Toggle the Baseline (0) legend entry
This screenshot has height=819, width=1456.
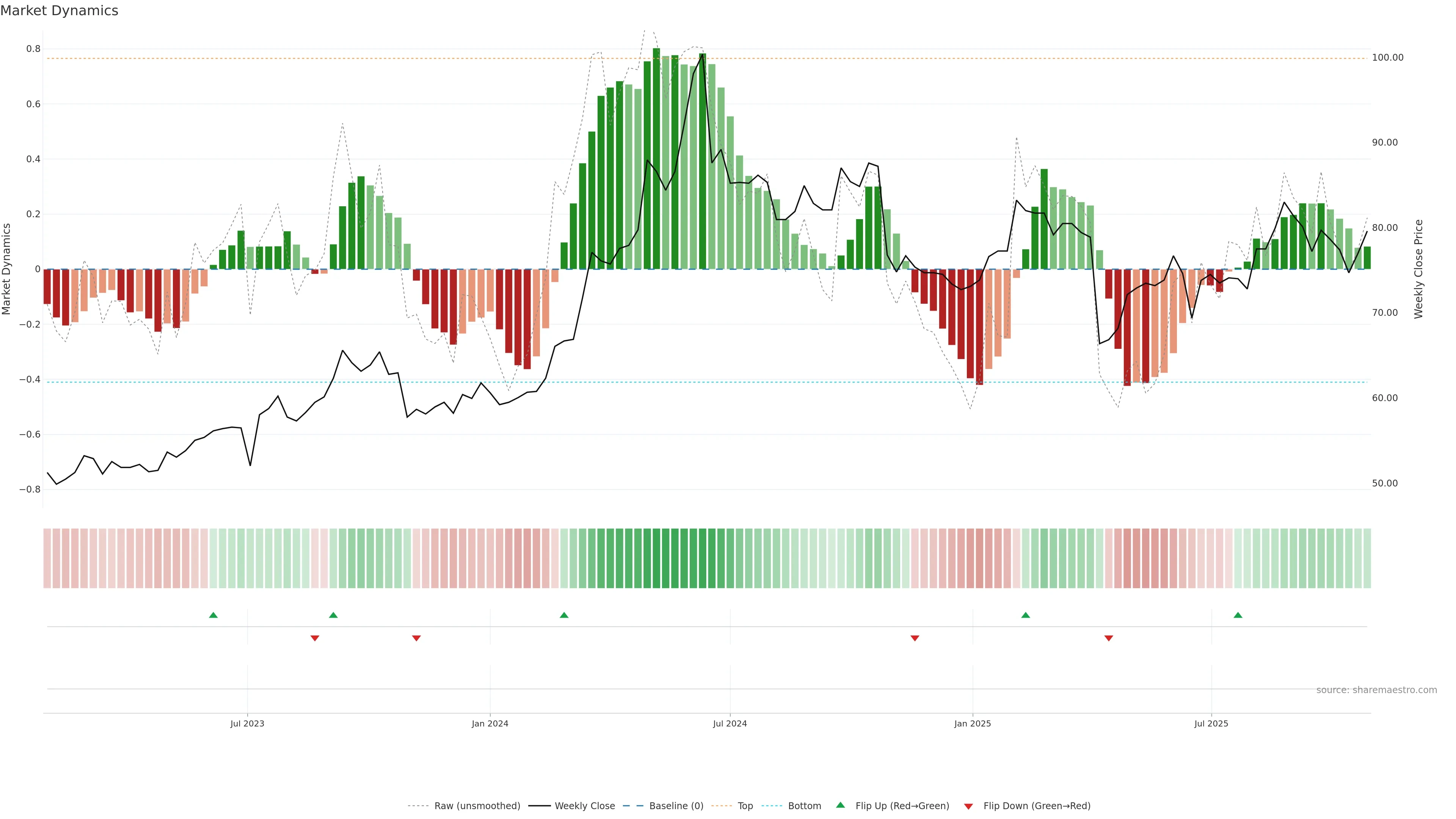(x=676, y=806)
